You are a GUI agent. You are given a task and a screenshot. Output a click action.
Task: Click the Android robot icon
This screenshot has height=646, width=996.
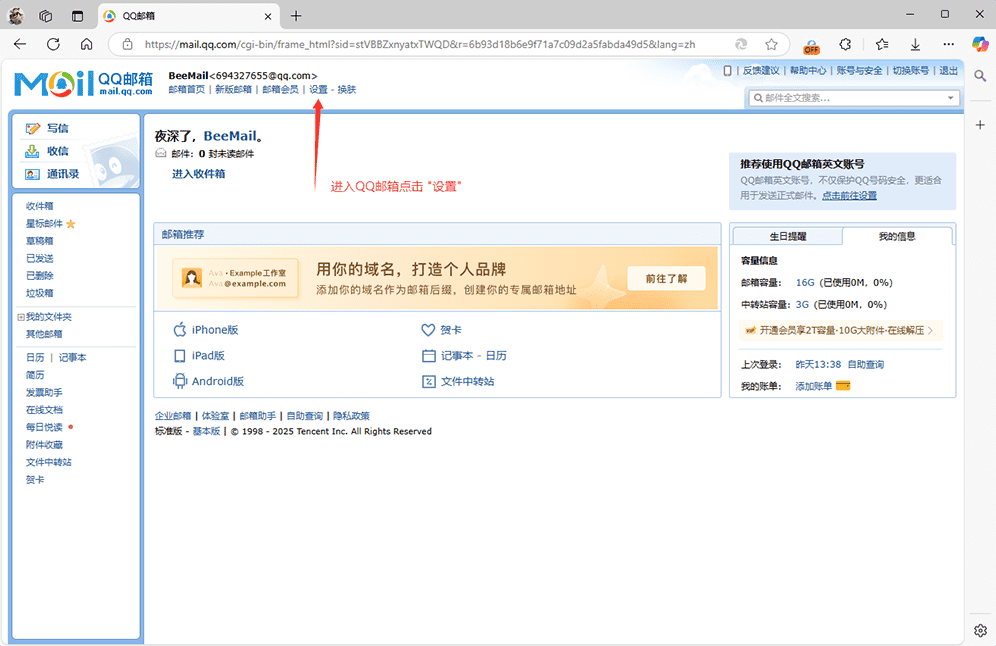pyautogui.click(x=180, y=381)
